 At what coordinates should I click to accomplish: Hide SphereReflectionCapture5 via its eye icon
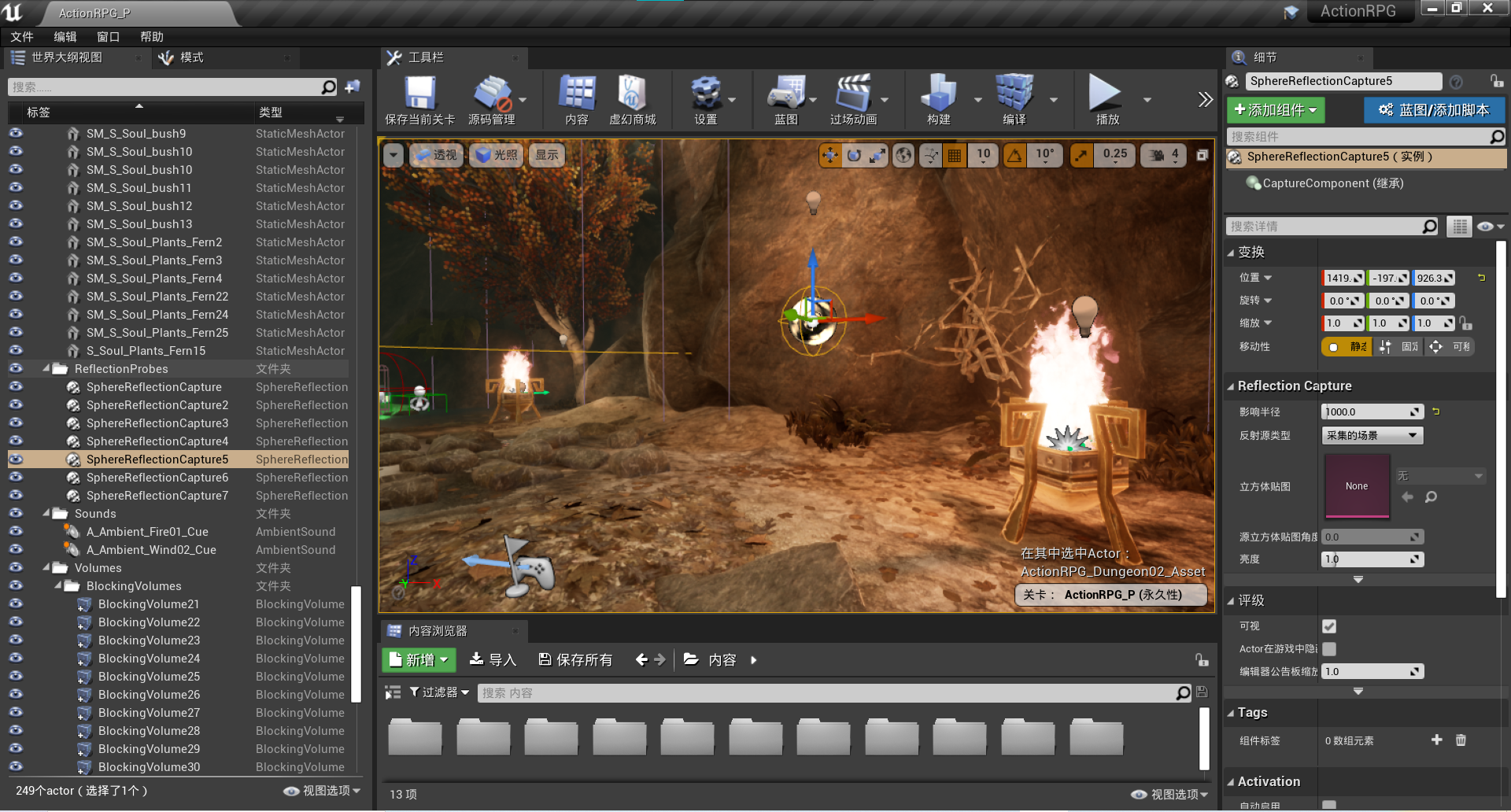click(15, 459)
